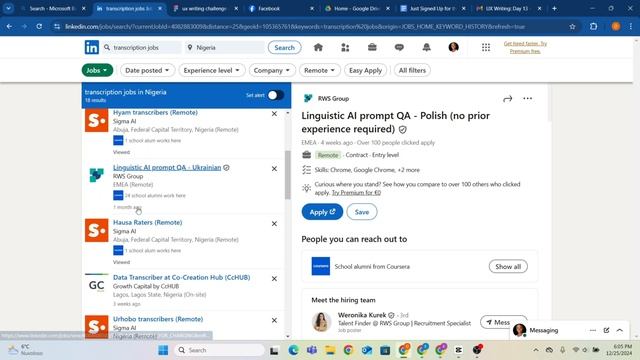Reload the browser page

tap(39, 27)
